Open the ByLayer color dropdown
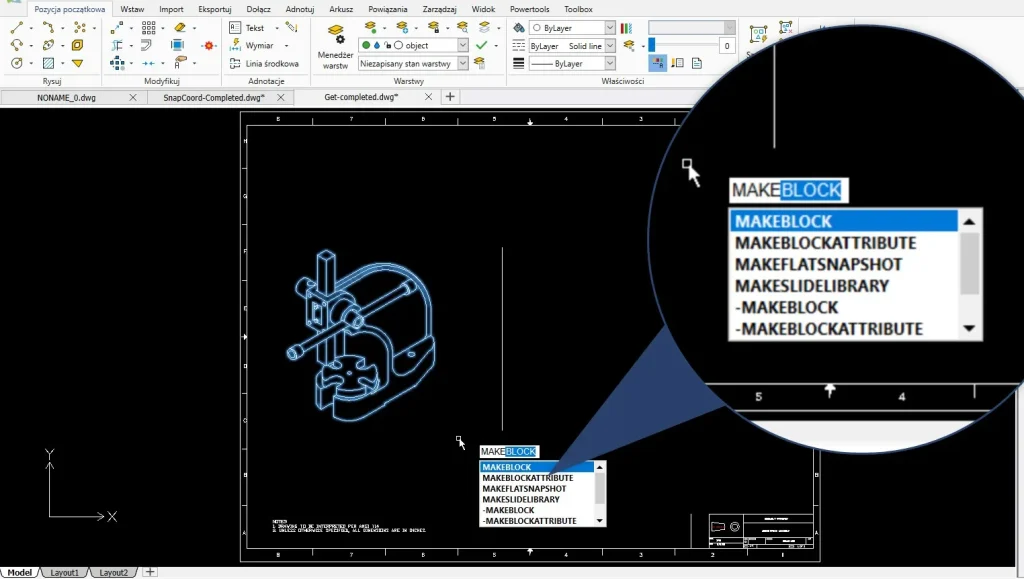The image size is (1024, 579). pos(609,27)
